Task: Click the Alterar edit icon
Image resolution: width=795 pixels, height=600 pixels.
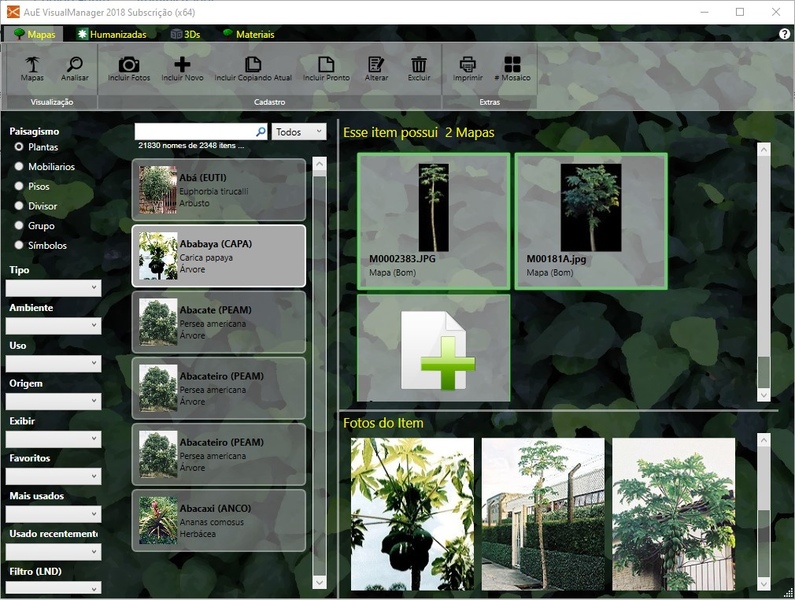Action: pyautogui.click(x=376, y=66)
